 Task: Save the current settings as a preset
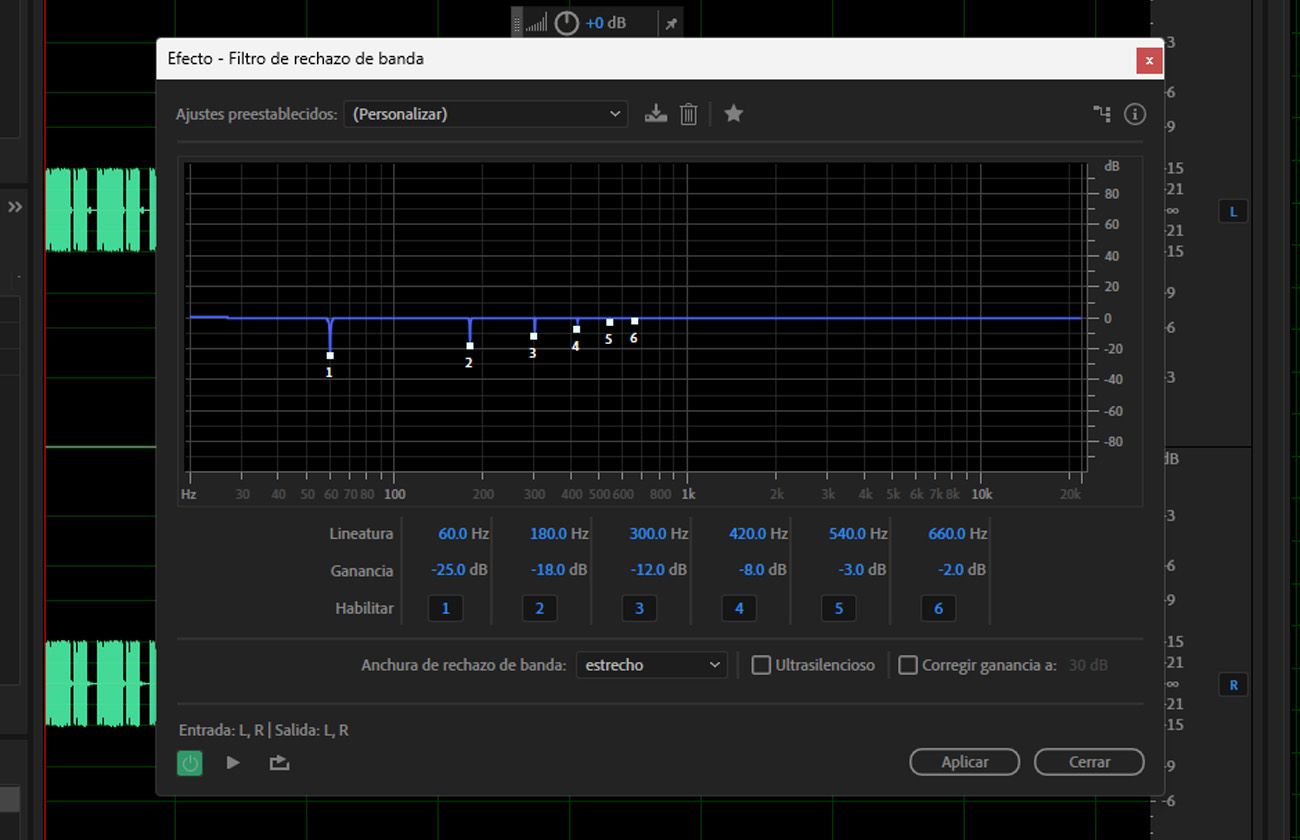pyautogui.click(x=656, y=113)
